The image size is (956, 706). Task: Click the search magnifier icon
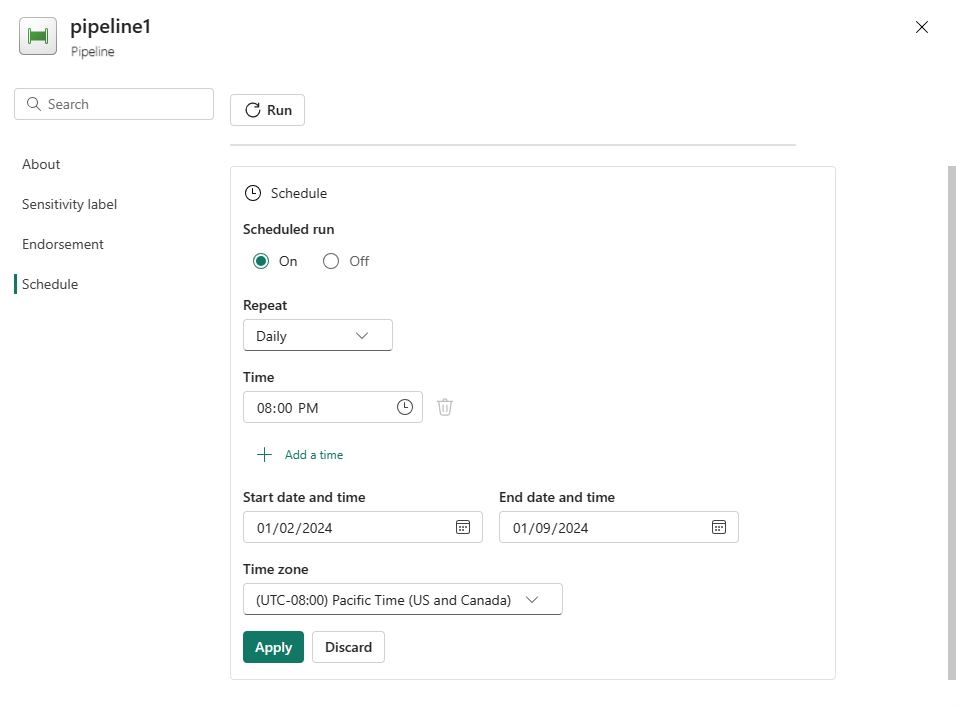point(33,104)
